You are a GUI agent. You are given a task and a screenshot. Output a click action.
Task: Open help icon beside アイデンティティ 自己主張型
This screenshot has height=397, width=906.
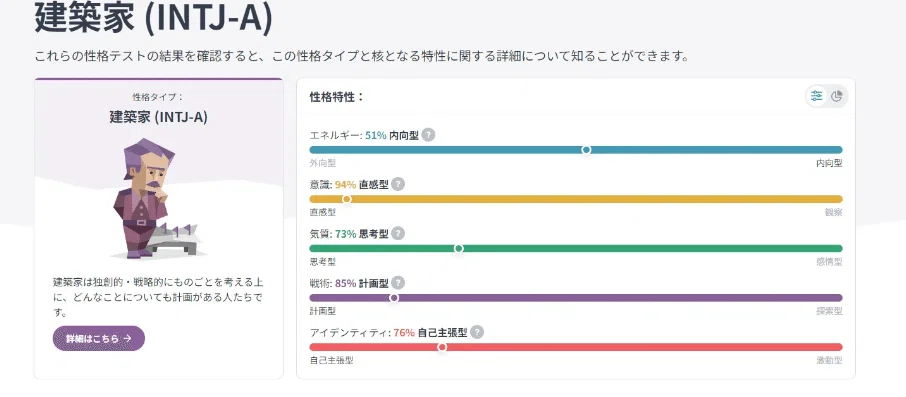[x=477, y=332]
